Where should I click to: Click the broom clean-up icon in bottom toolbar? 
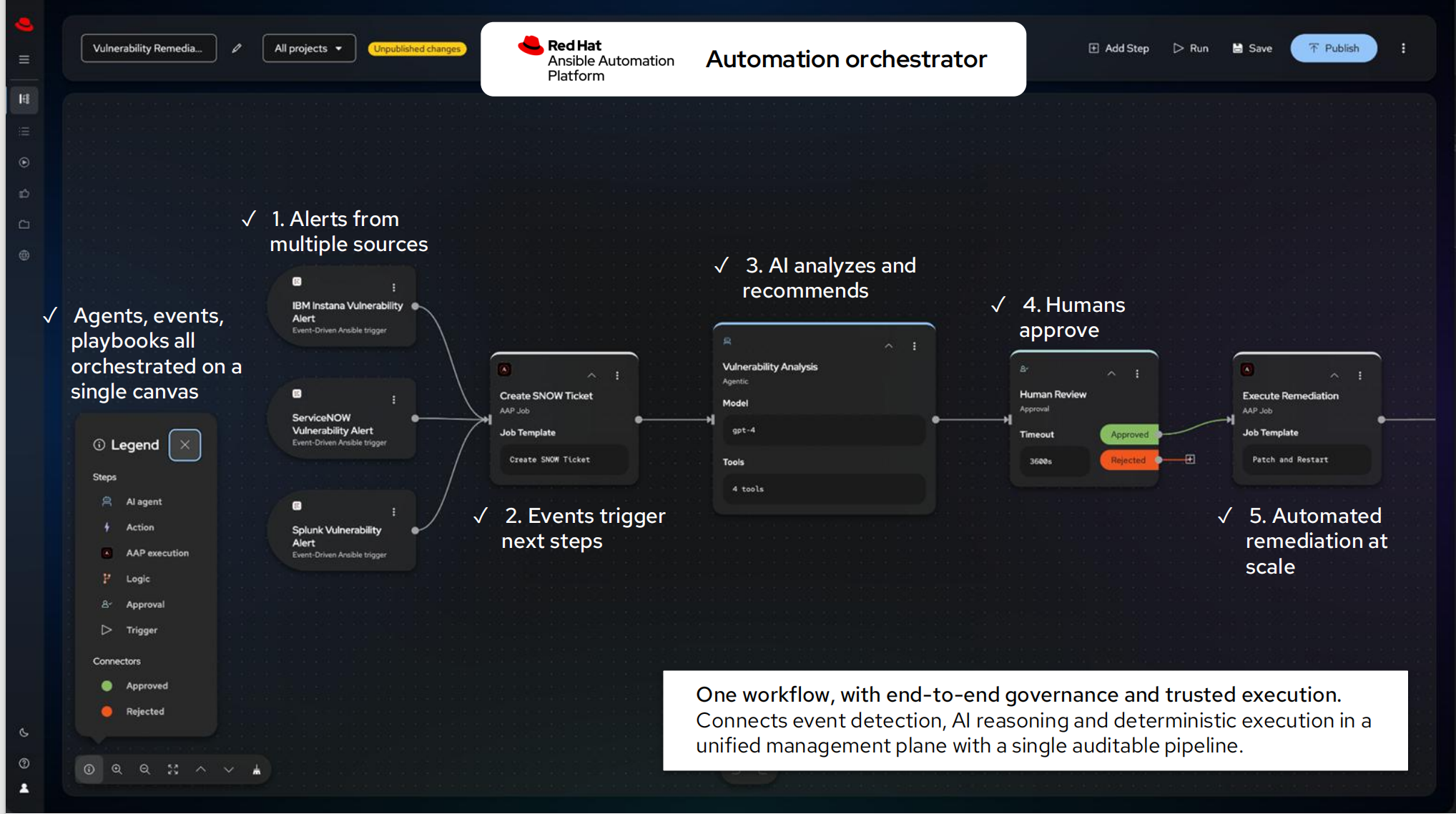pyautogui.click(x=257, y=770)
